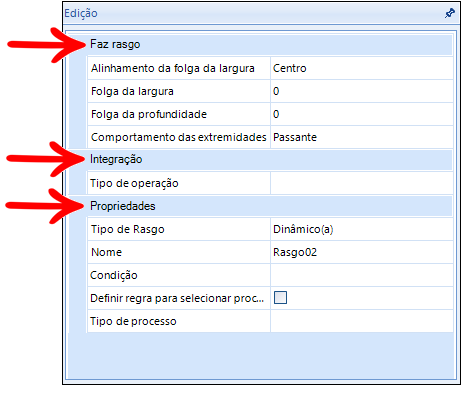Screen dimensions: 469x394
Task: Toggle the 'Definir regra para selecionar proc...' checkbox
Action: [280, 298]
